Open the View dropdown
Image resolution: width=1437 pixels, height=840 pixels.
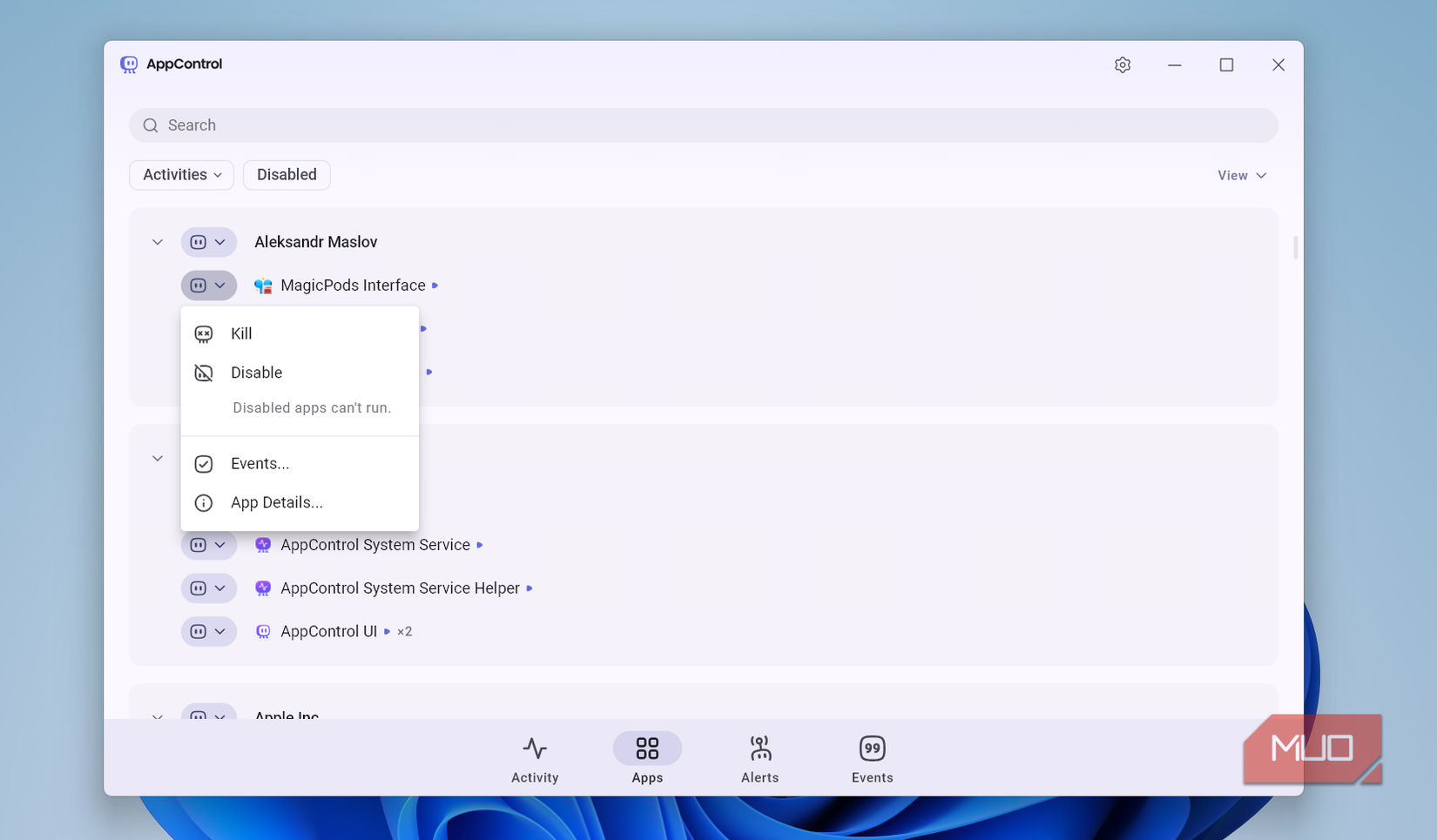pyautogui.click(x=1241, y=174)
